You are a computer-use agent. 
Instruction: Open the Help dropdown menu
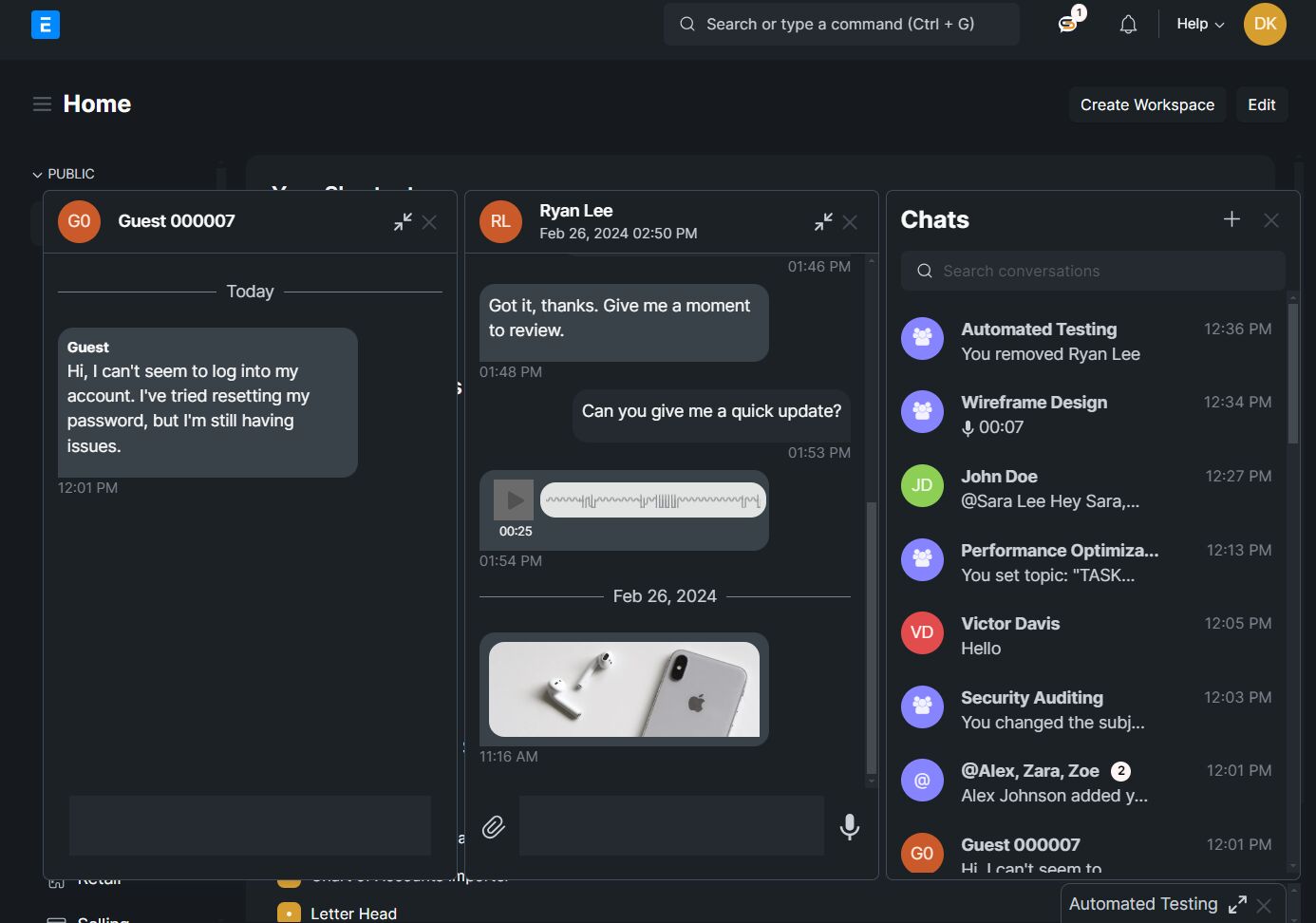(1200, 24)
